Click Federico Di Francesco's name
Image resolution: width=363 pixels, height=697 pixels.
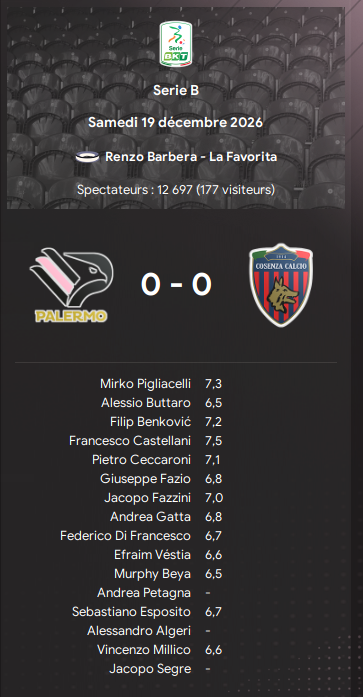pyautogui.click(x=125, y=536)
